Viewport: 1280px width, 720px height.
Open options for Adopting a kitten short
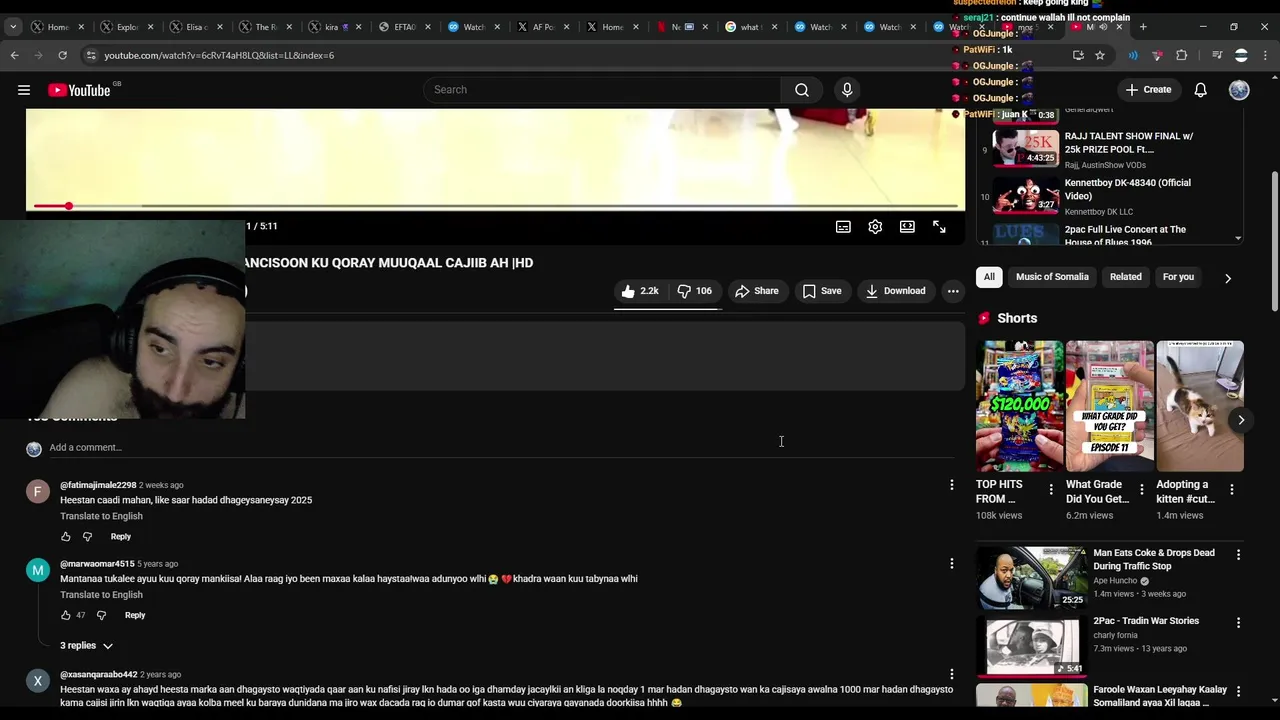[1232, 489]
